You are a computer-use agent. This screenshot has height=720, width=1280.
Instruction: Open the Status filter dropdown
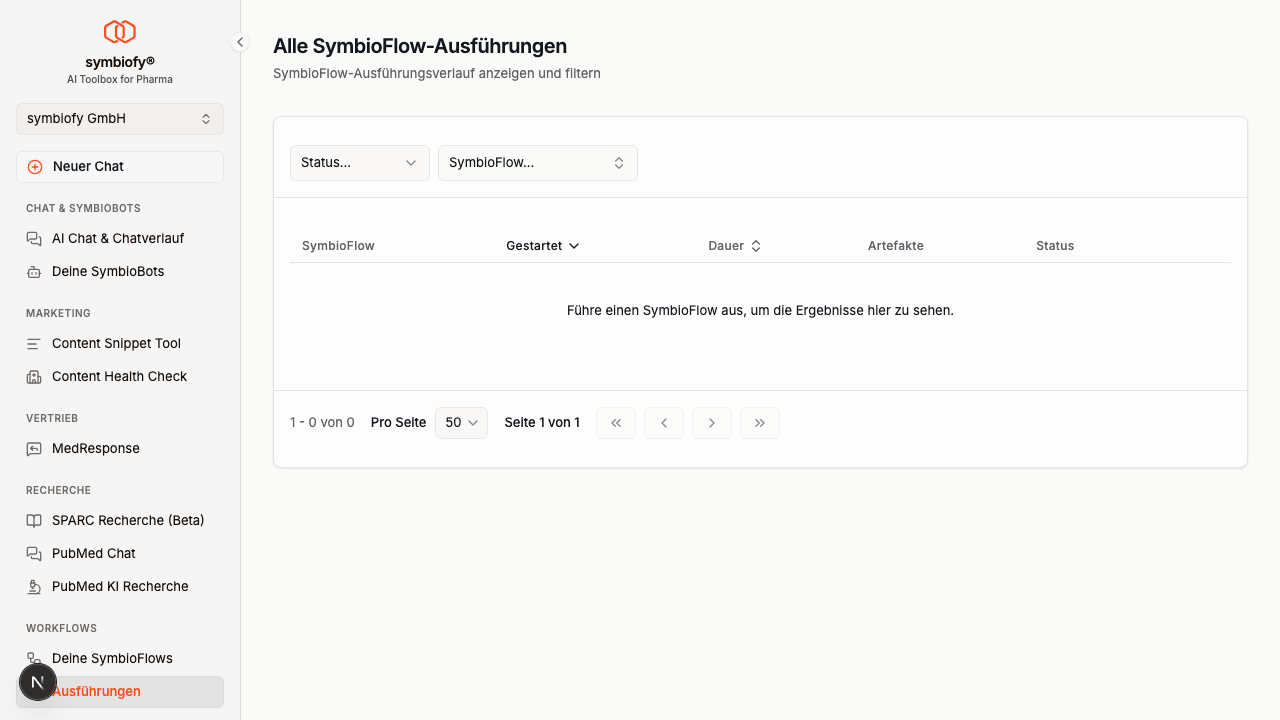pos(359,163)
